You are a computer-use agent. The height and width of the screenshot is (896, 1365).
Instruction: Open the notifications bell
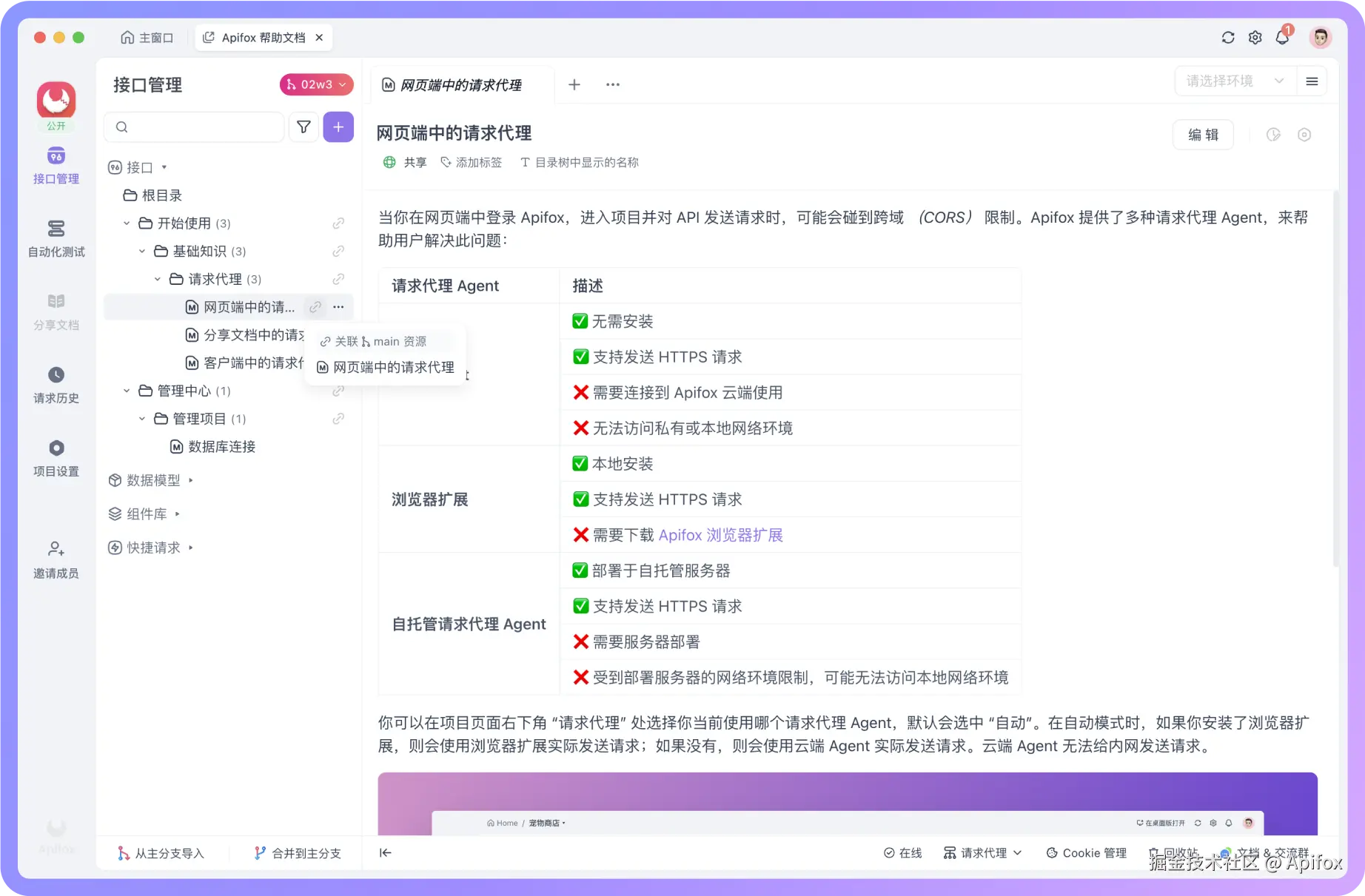coord(1283,37)
